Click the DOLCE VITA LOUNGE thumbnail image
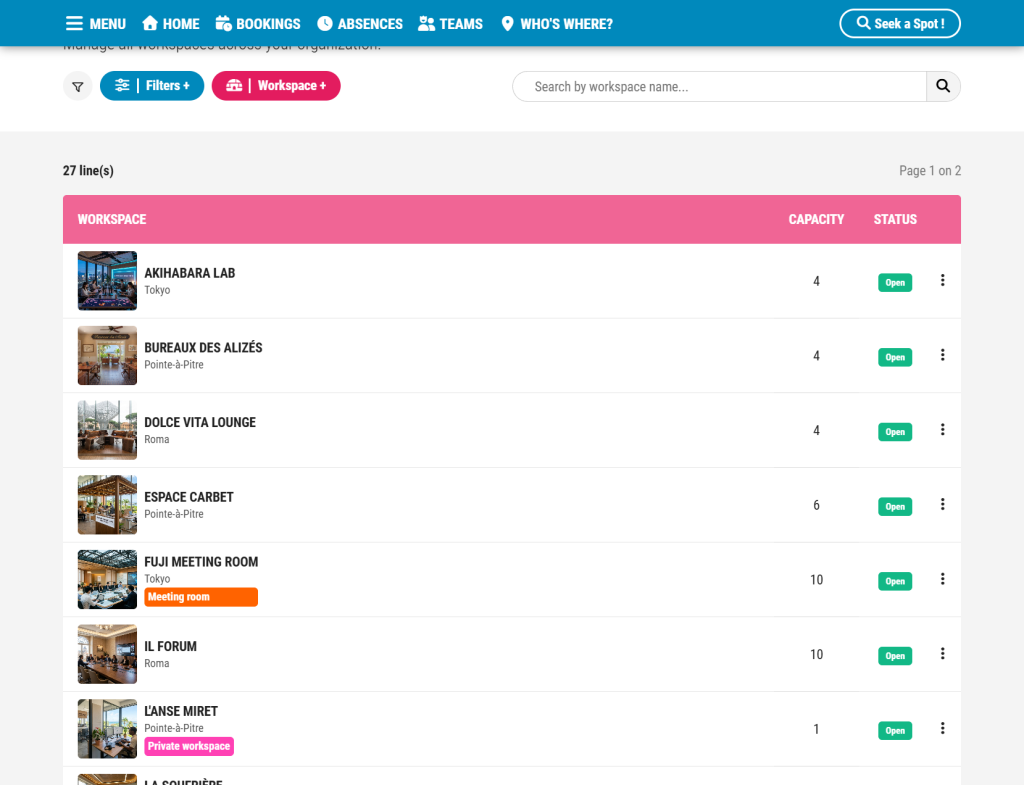 pyautogui.click(x=107, y=430)
